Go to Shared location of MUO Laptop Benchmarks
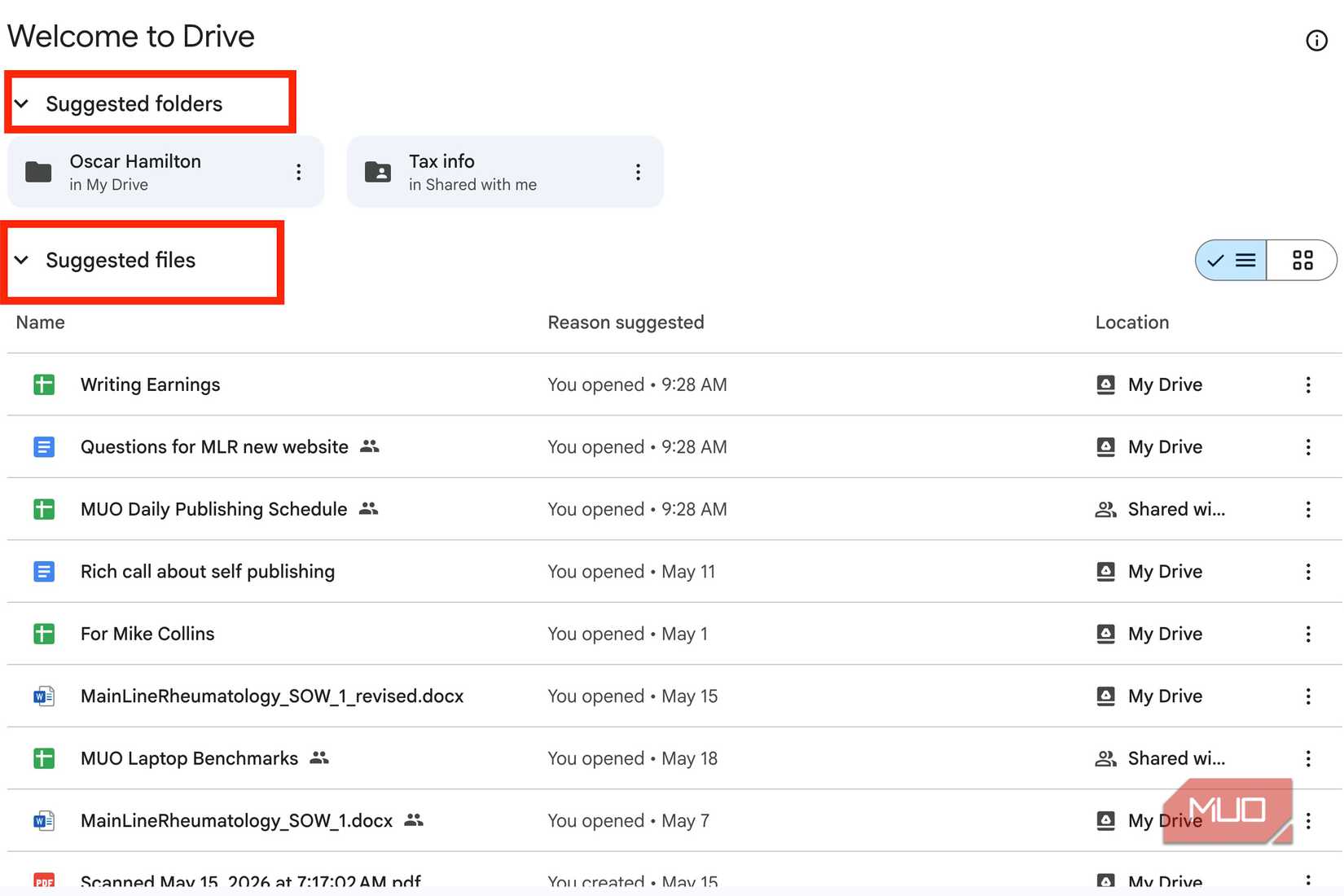Screen dimensions: 1344x896 1160,758
